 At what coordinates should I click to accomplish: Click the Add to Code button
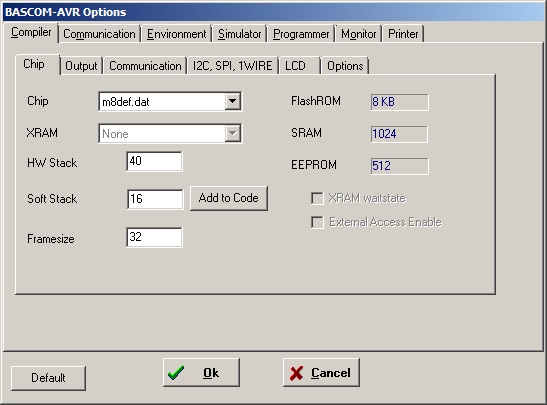[229, 198]
